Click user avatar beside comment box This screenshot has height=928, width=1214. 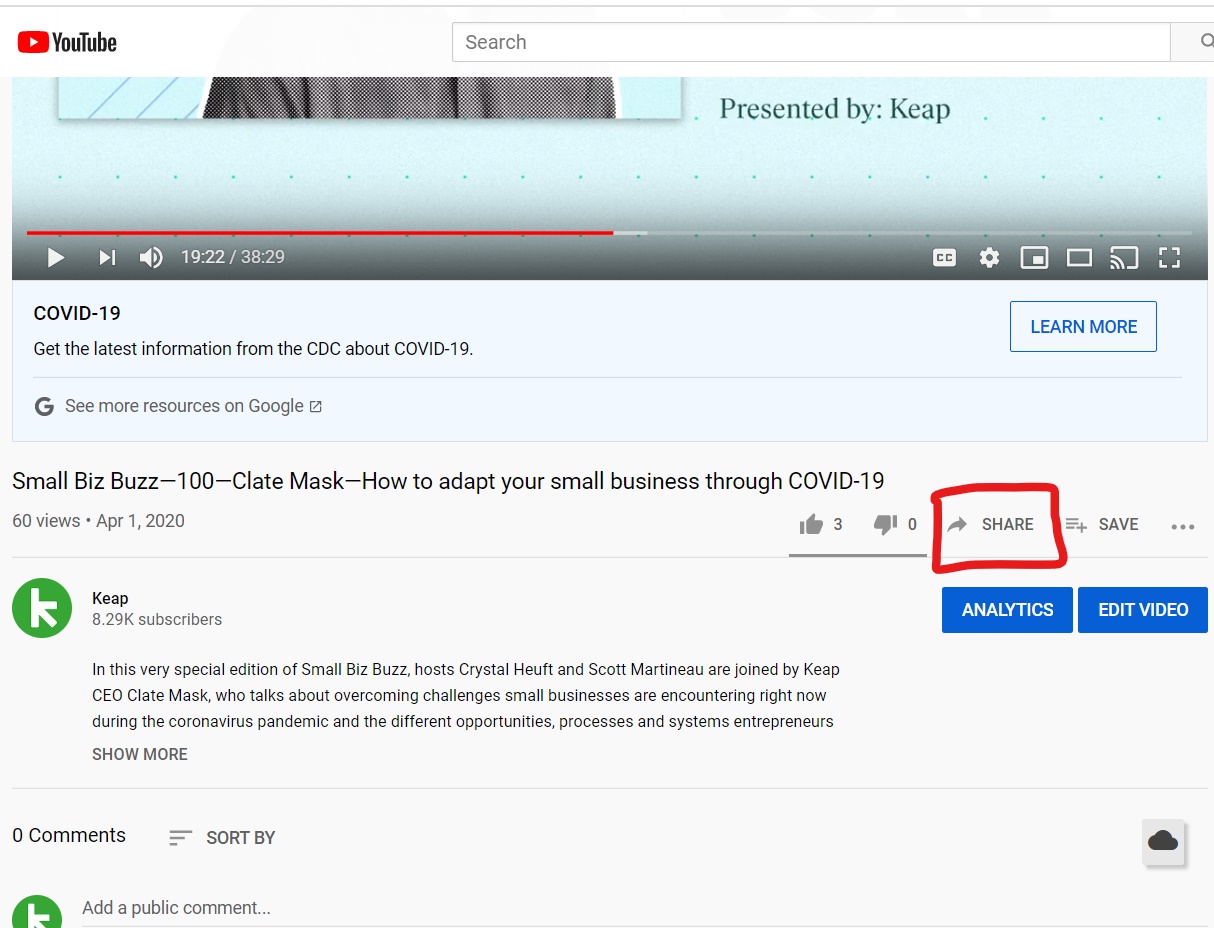point(37,912)
